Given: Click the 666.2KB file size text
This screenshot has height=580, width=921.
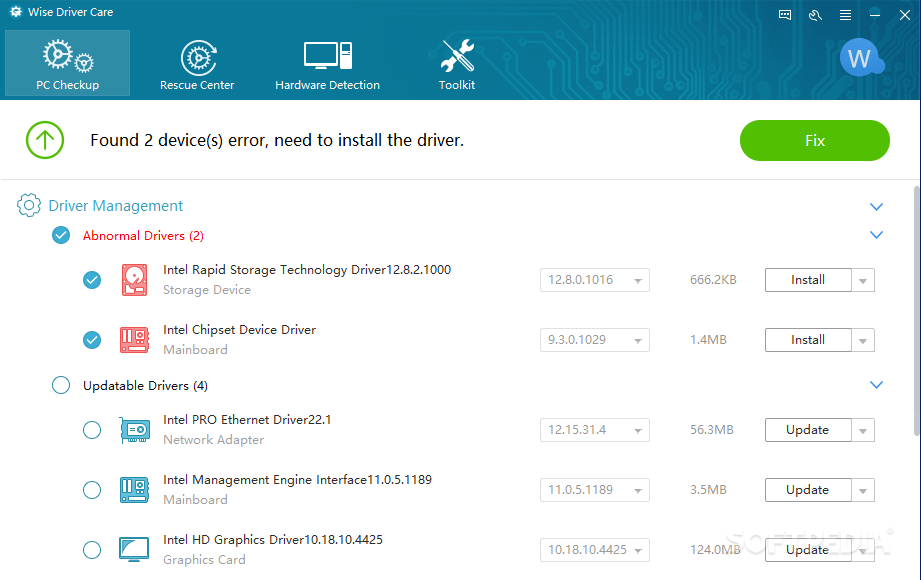Looking at the screenshot, I should (713, 280).
